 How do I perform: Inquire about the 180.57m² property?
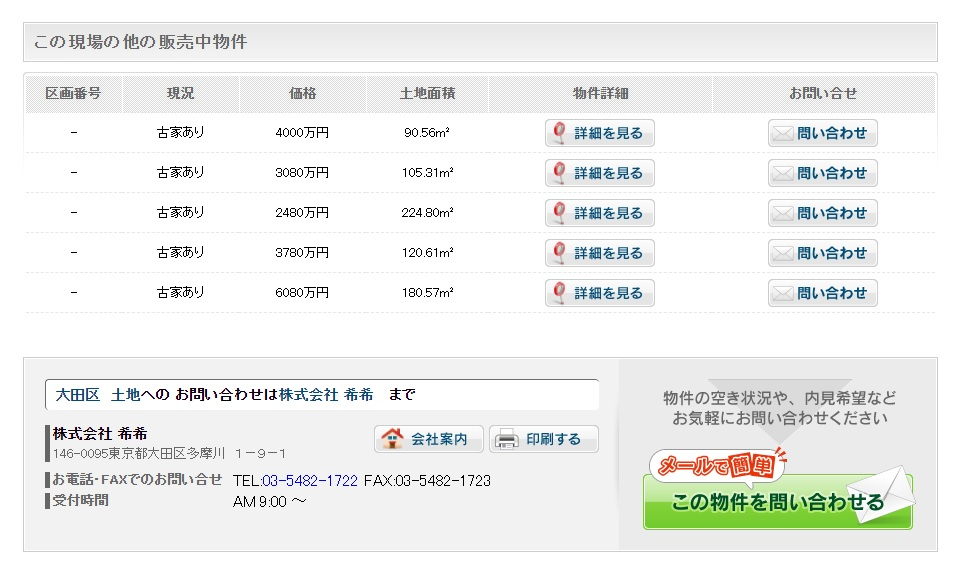click(x=822, y=293)
